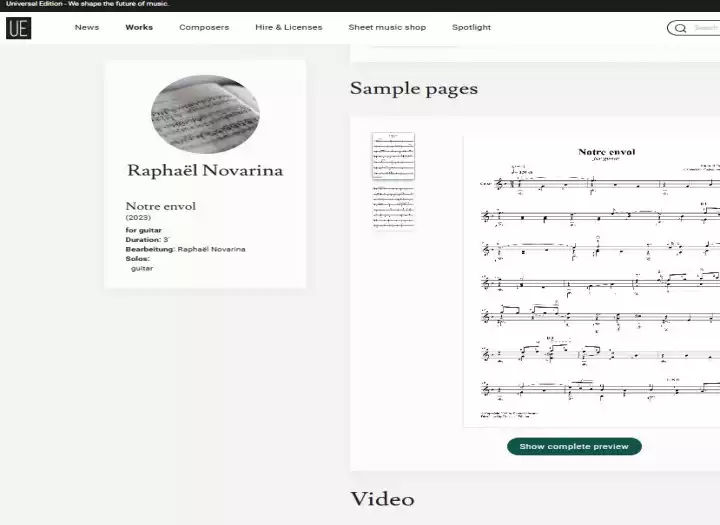Image resolution: width=720 pixels, height=525 pixels.
Task: Click the search magnifier icon
Action: coord(681,28)
